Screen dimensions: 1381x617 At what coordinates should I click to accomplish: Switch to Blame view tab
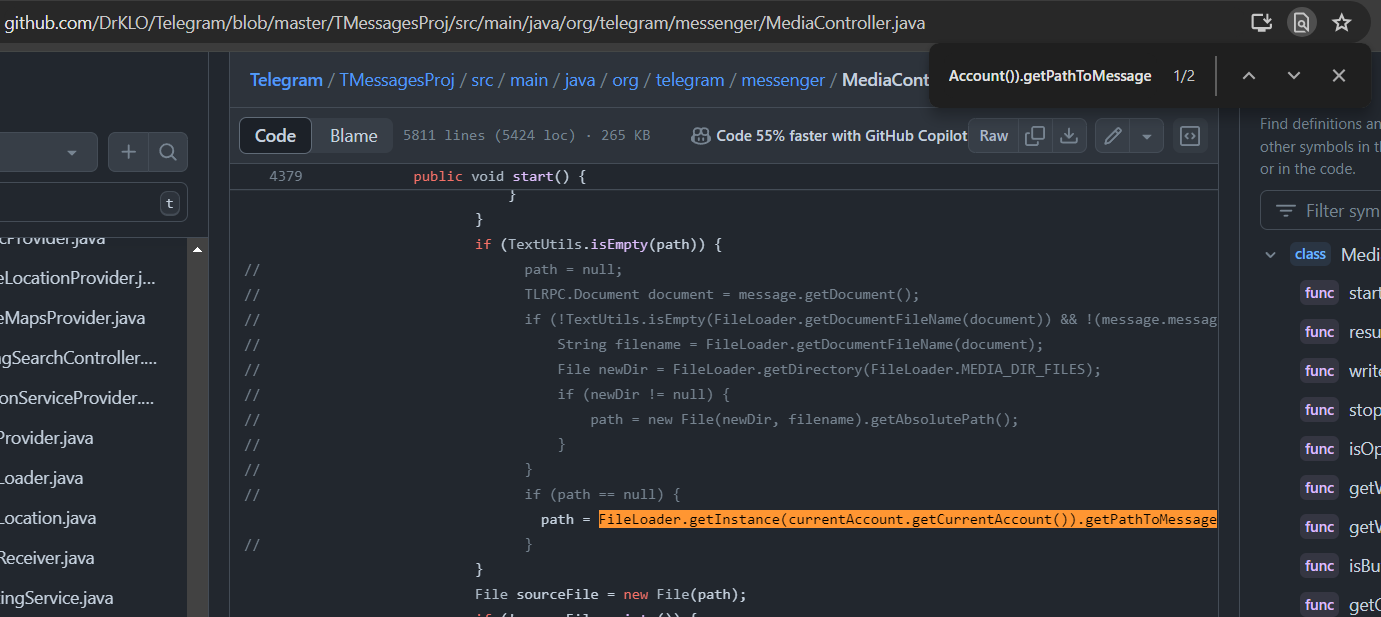[354, 136]
